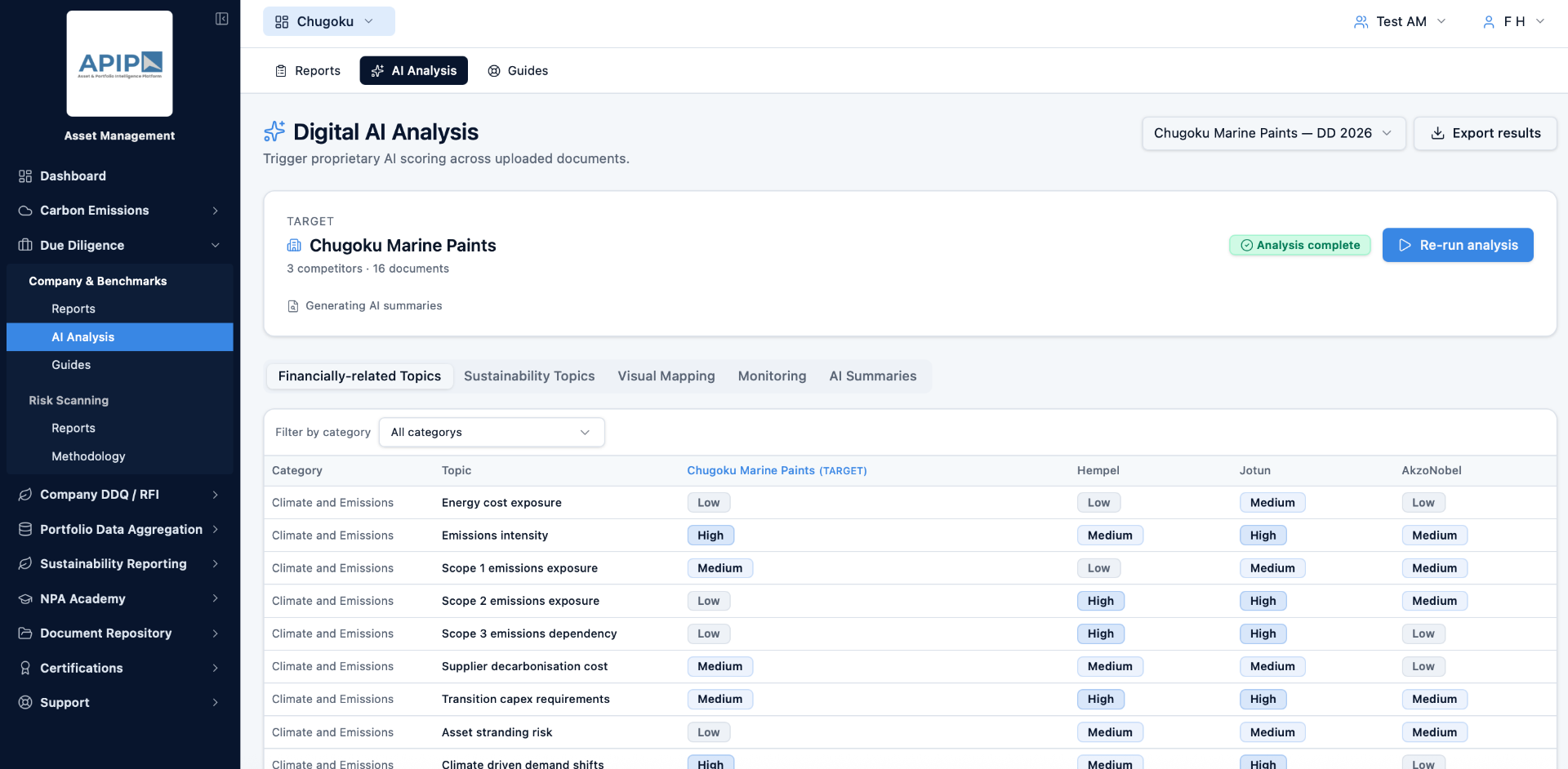This screenshot has height=769, width=1568.
Task: Click the Support lifebuoy icon
Action: [25, 703]
